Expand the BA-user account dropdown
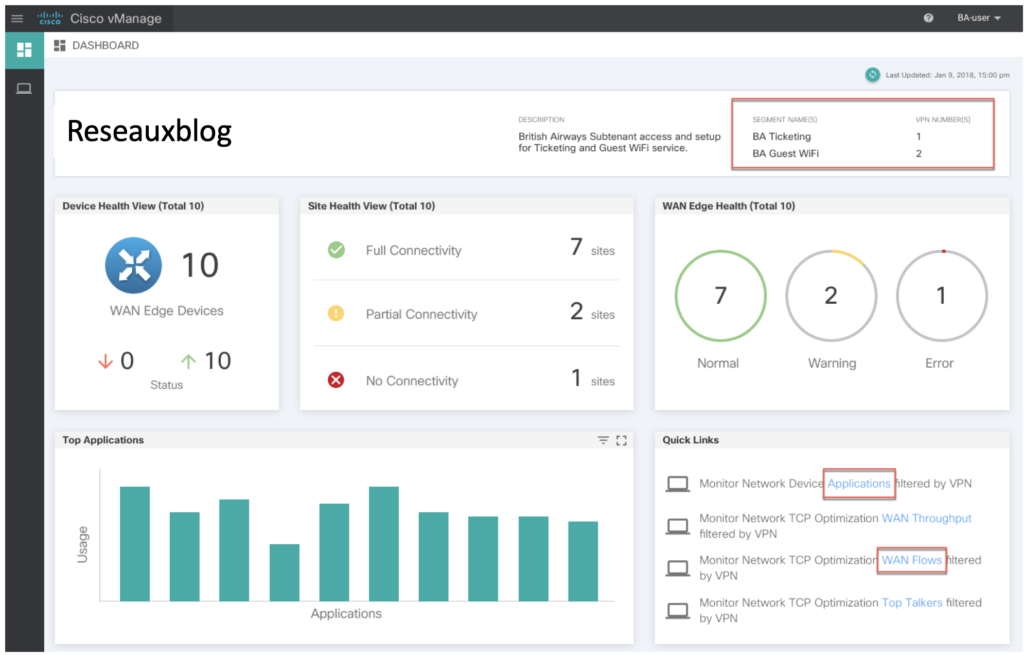Screen dimensions: 1024x655 pyautogui.click(x=978, y=18)
